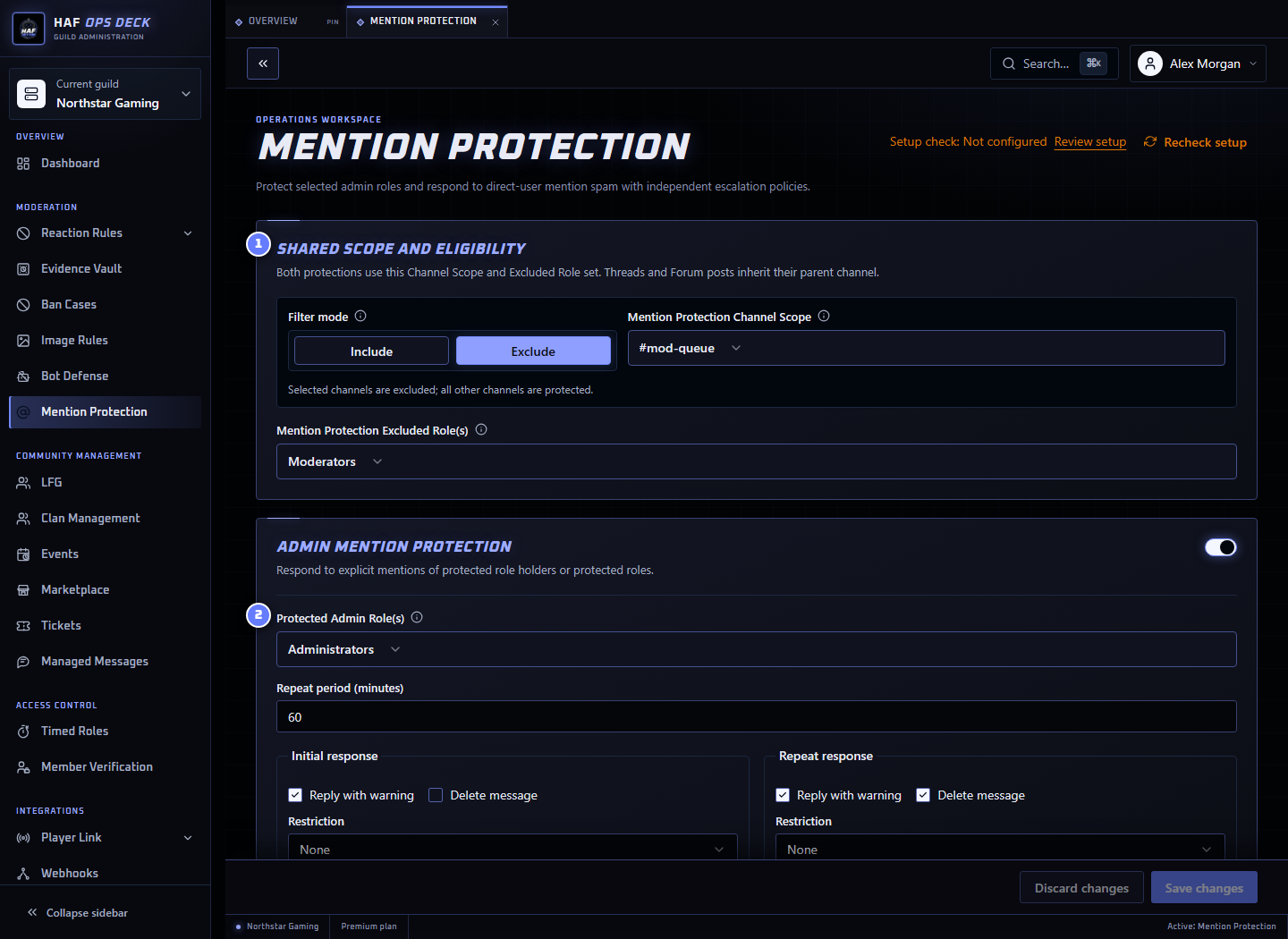Click the Recheck setup button

pos(1195,142)
